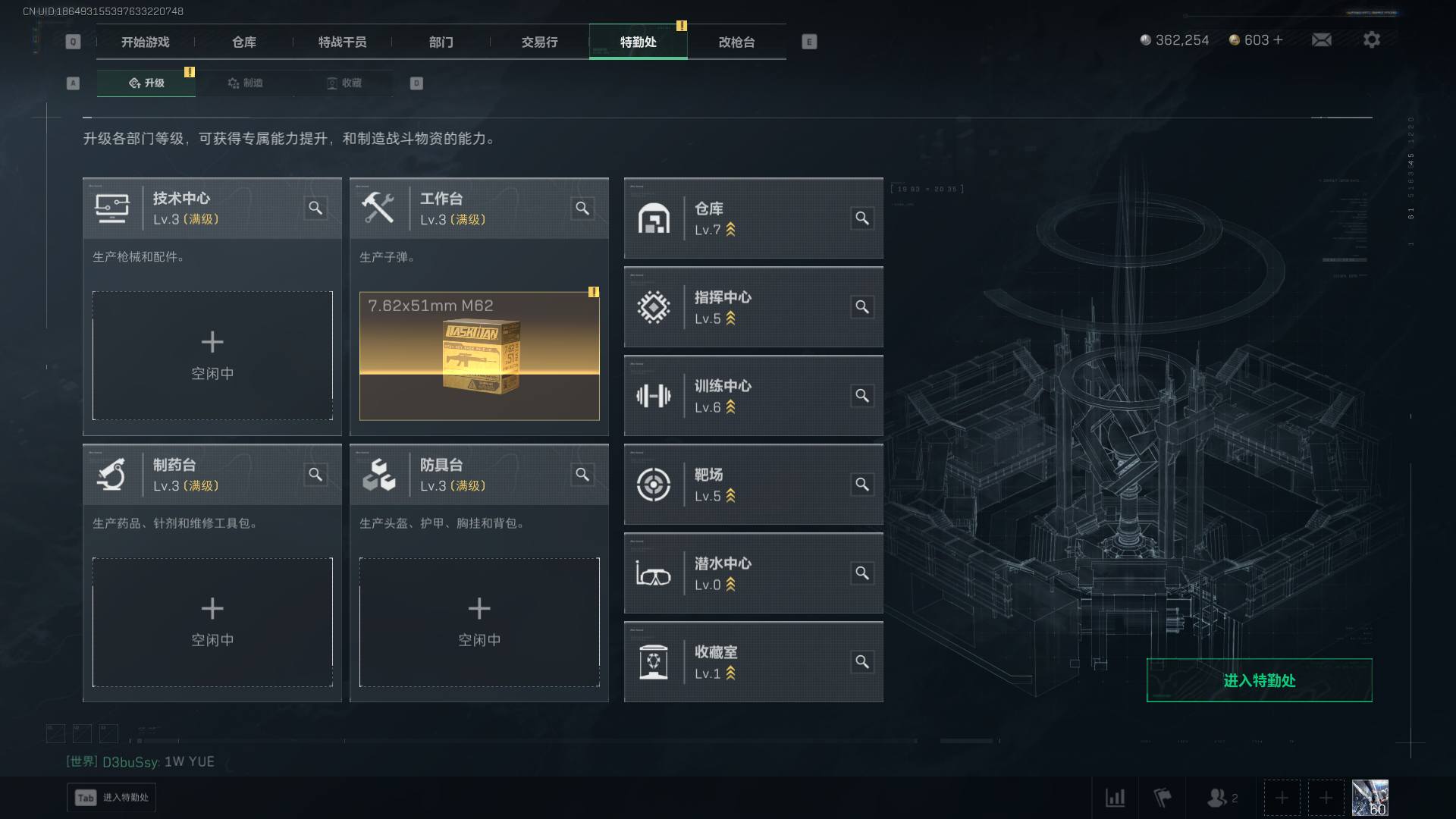Add currency with plus next to 603

(1278, 40)
